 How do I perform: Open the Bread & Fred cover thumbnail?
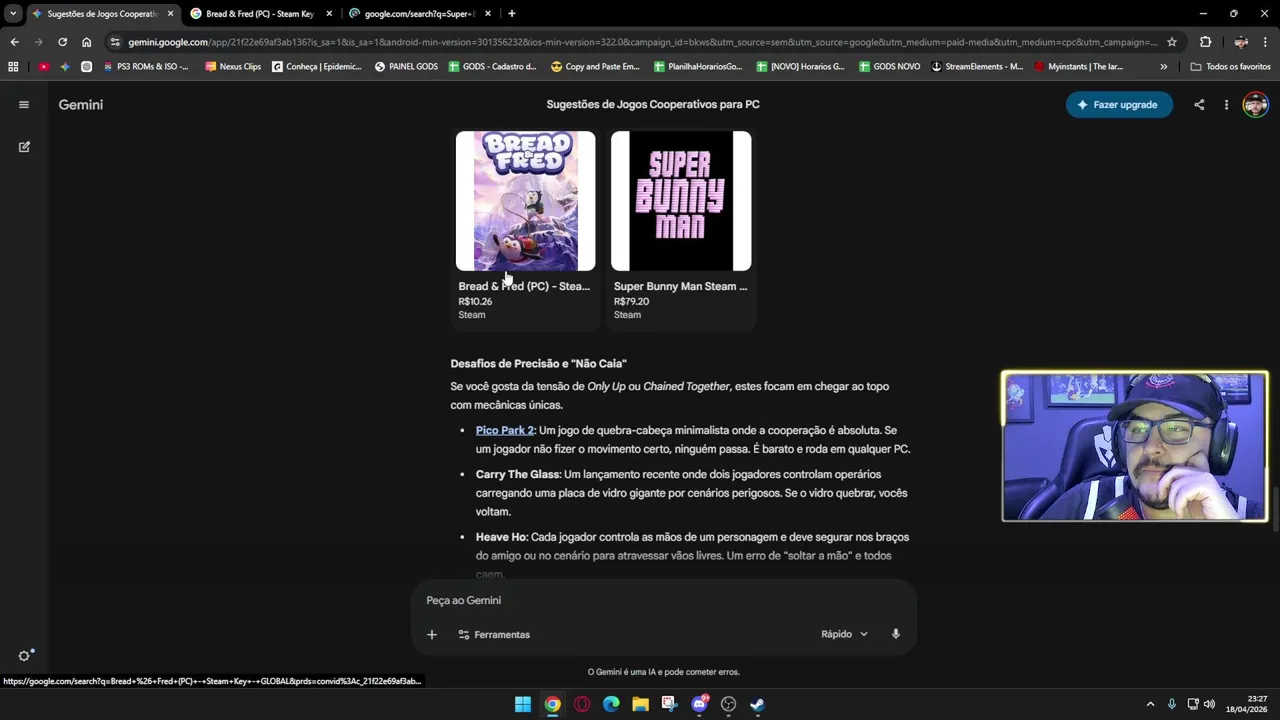click(x=525, y=201)
